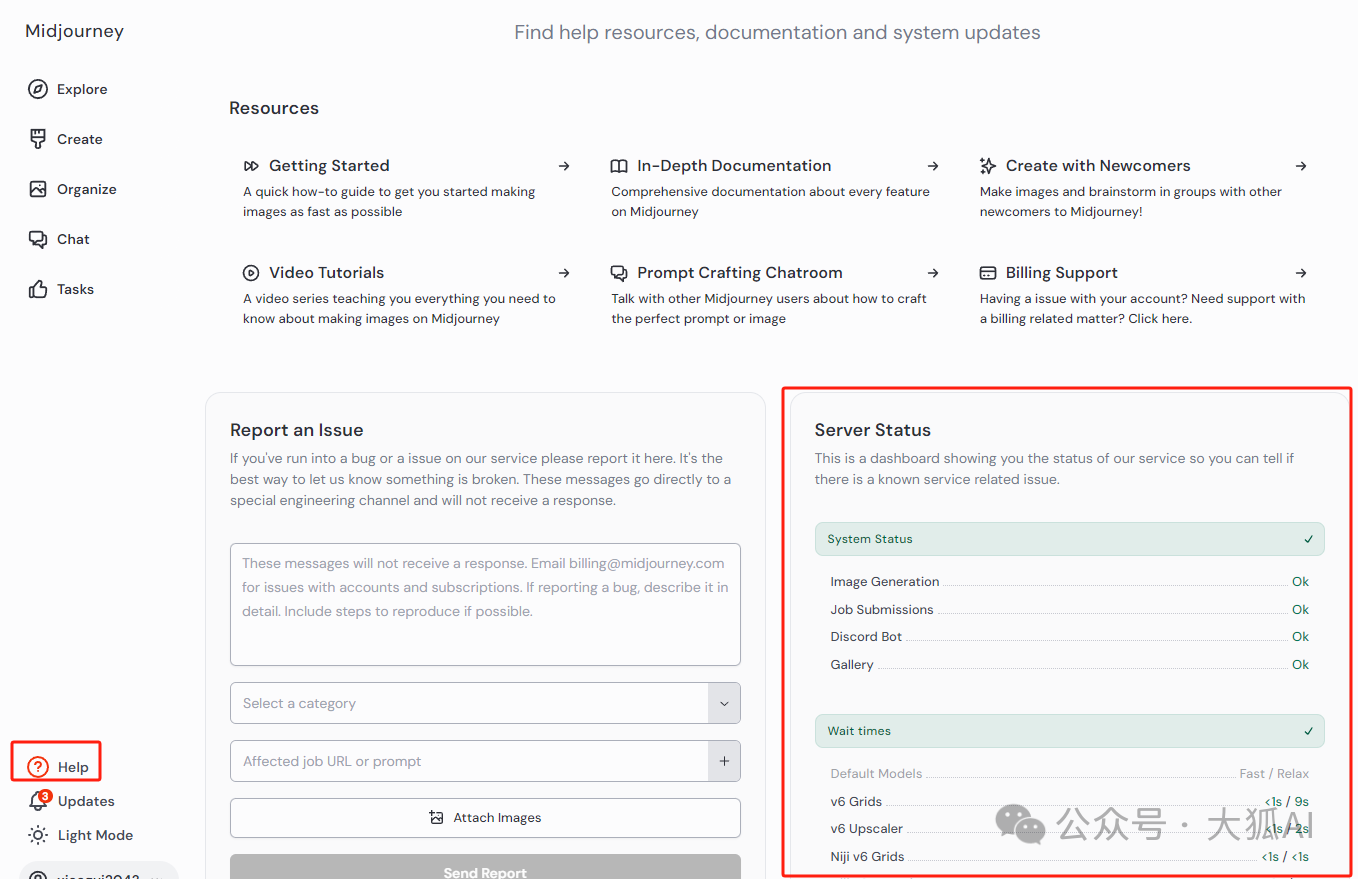
Task: Click the plus icon next to job URL field
Action: pyautogui.click(x=724, y=761)
